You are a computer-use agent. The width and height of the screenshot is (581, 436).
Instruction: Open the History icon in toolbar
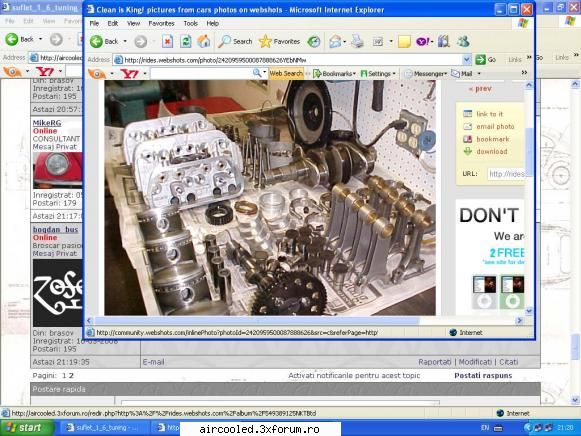coord(314,41)
